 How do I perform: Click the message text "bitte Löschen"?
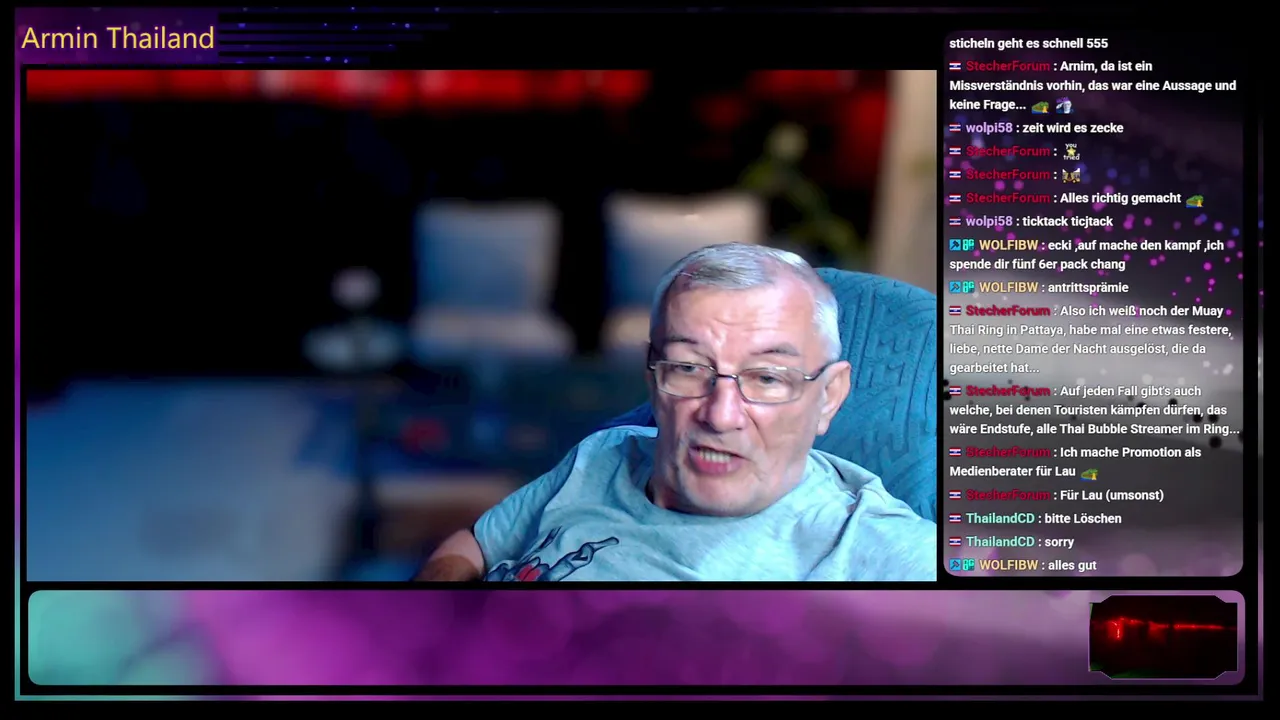(x=1083, y=518)
